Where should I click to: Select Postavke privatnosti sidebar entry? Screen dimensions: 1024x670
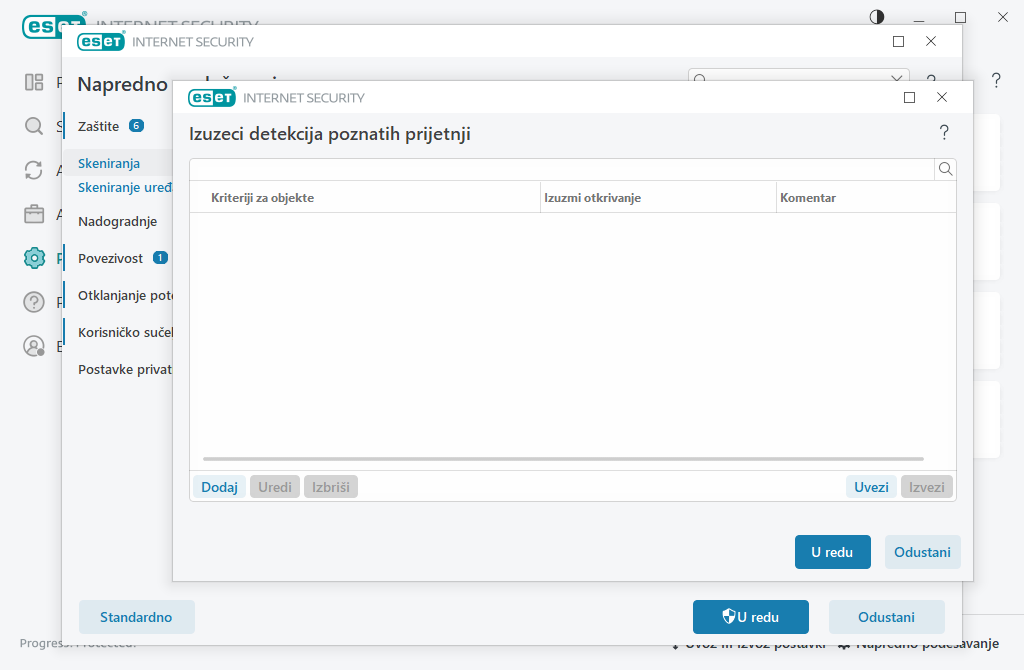click(x=125, y=370)
